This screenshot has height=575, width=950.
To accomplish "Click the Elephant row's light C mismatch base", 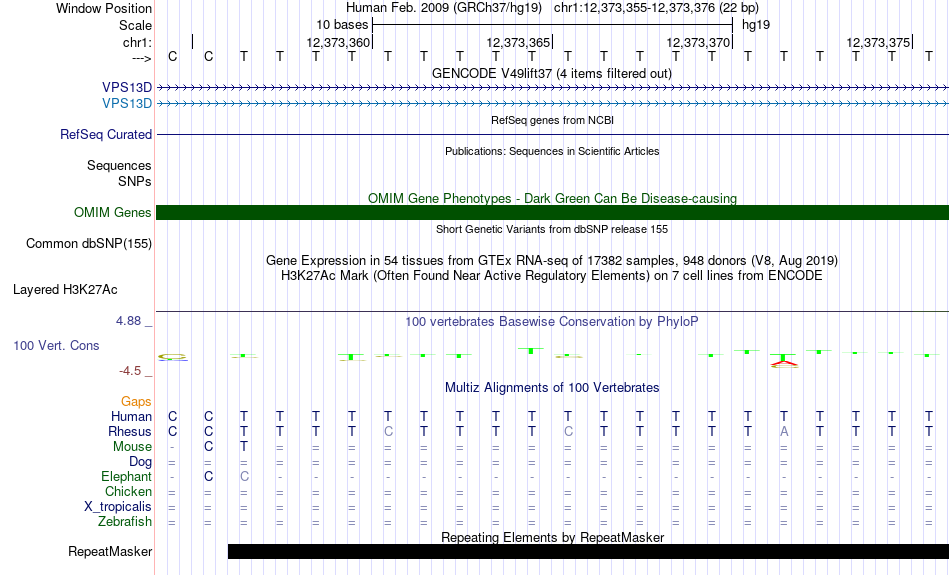I will [x=244, y=476].
